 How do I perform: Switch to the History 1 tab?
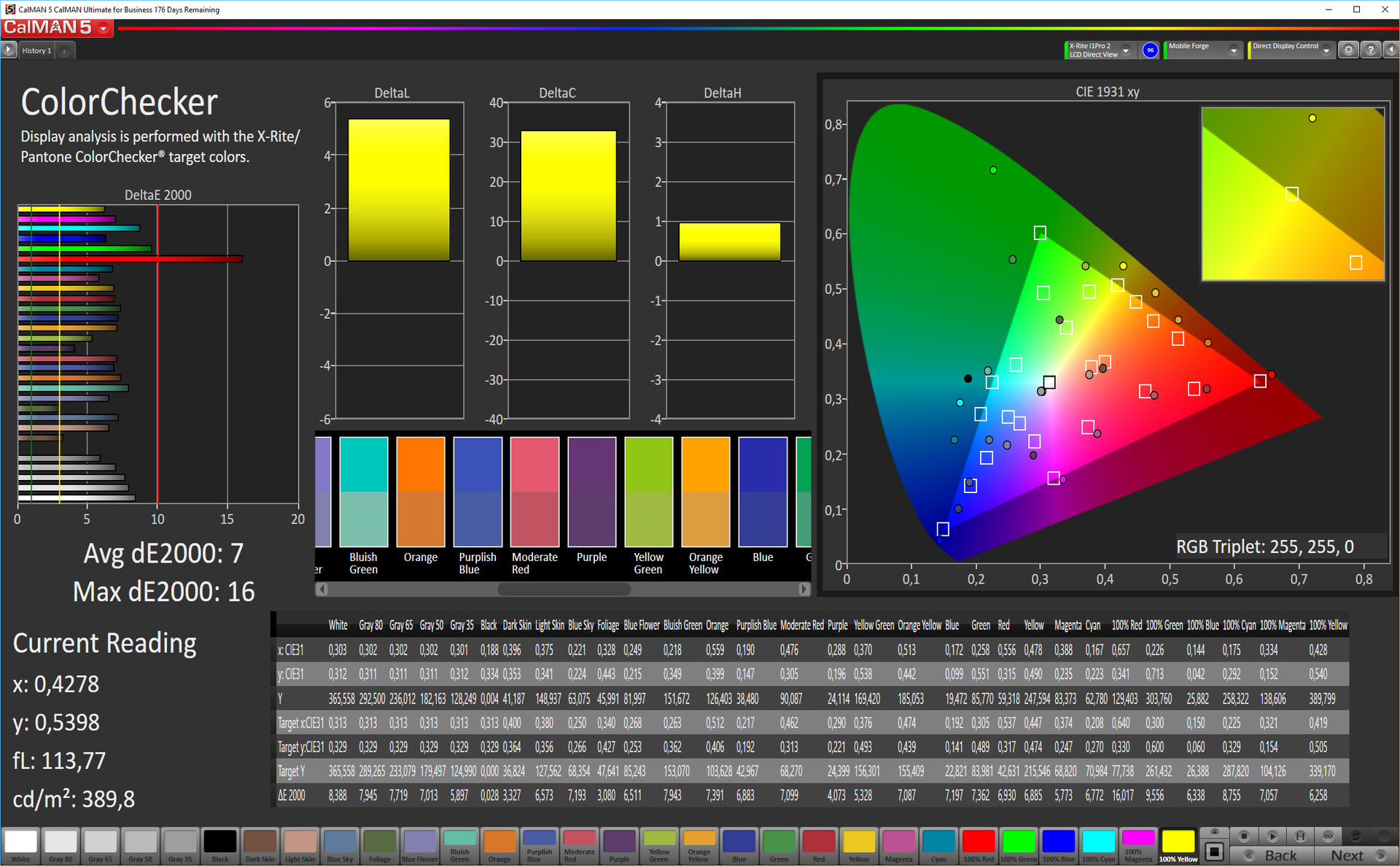[x=36, y=51]
